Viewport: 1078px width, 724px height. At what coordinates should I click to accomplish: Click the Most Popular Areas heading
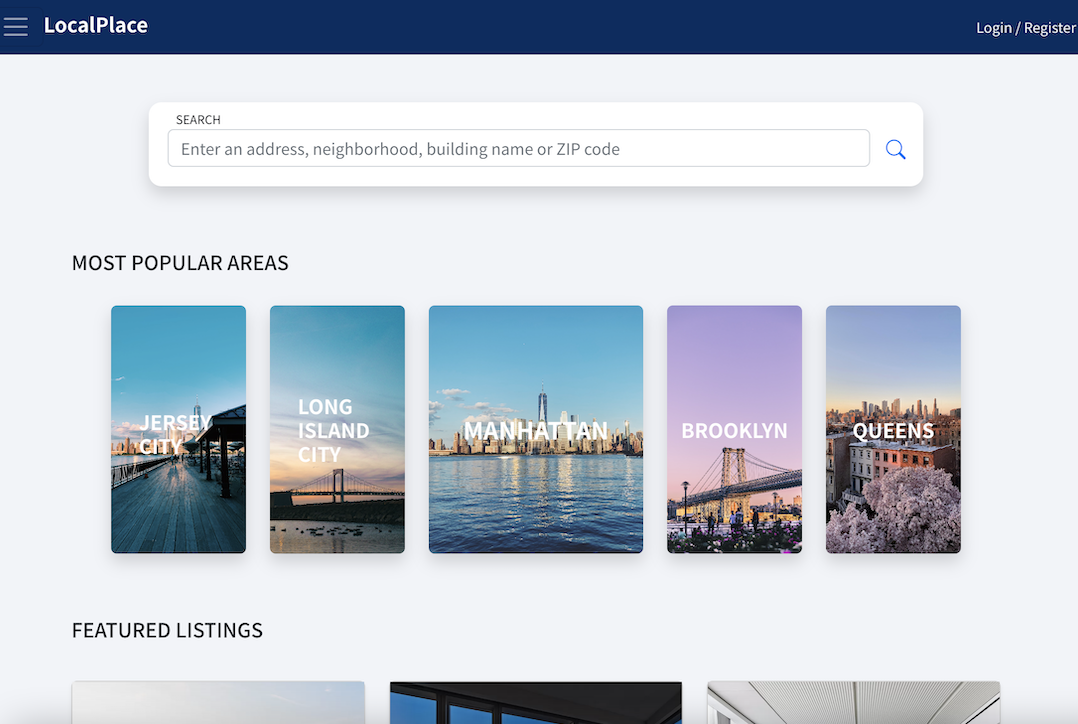click(x=180, y=263)
